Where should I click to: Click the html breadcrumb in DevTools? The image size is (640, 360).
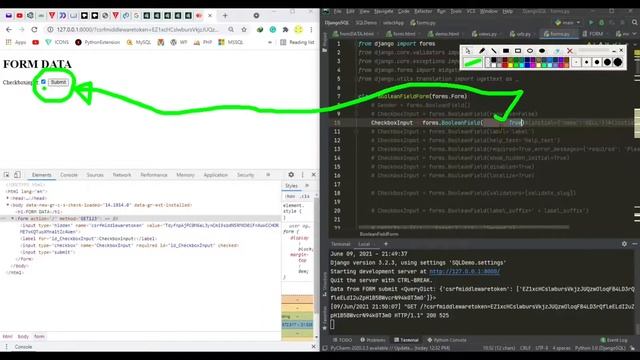point(8,336)
